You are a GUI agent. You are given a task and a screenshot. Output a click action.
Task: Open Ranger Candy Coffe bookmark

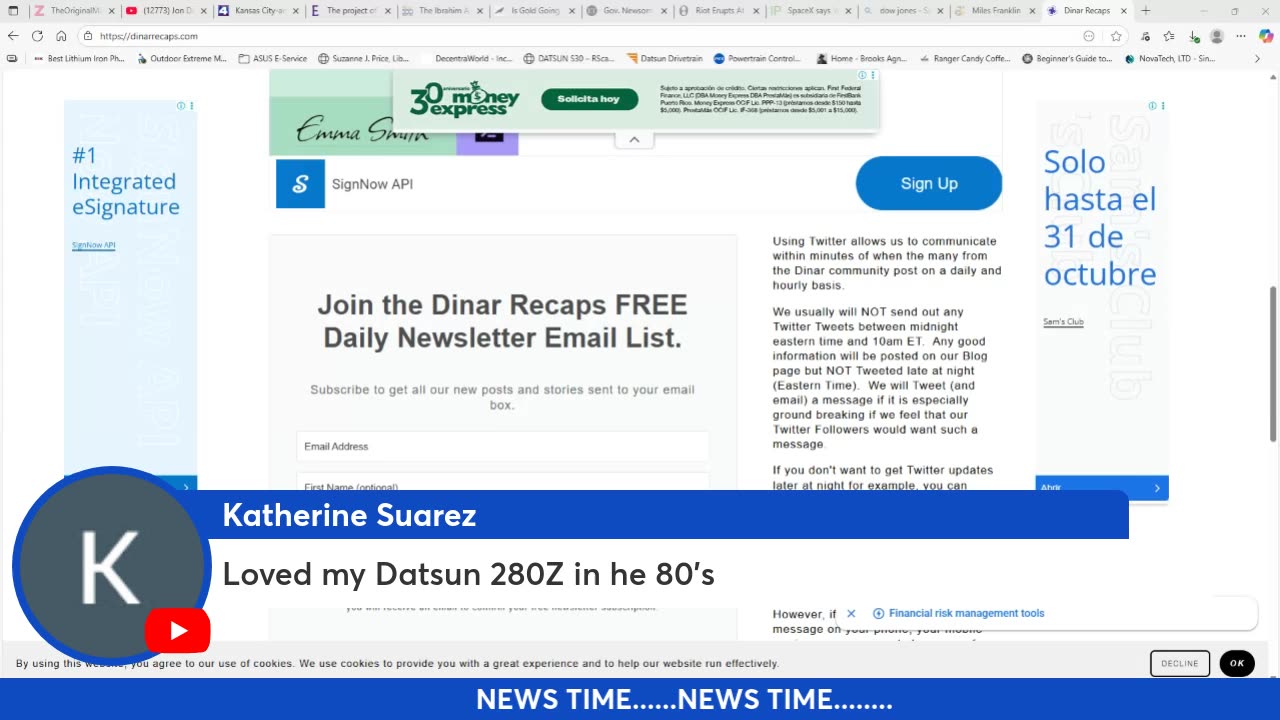[965, 59]
